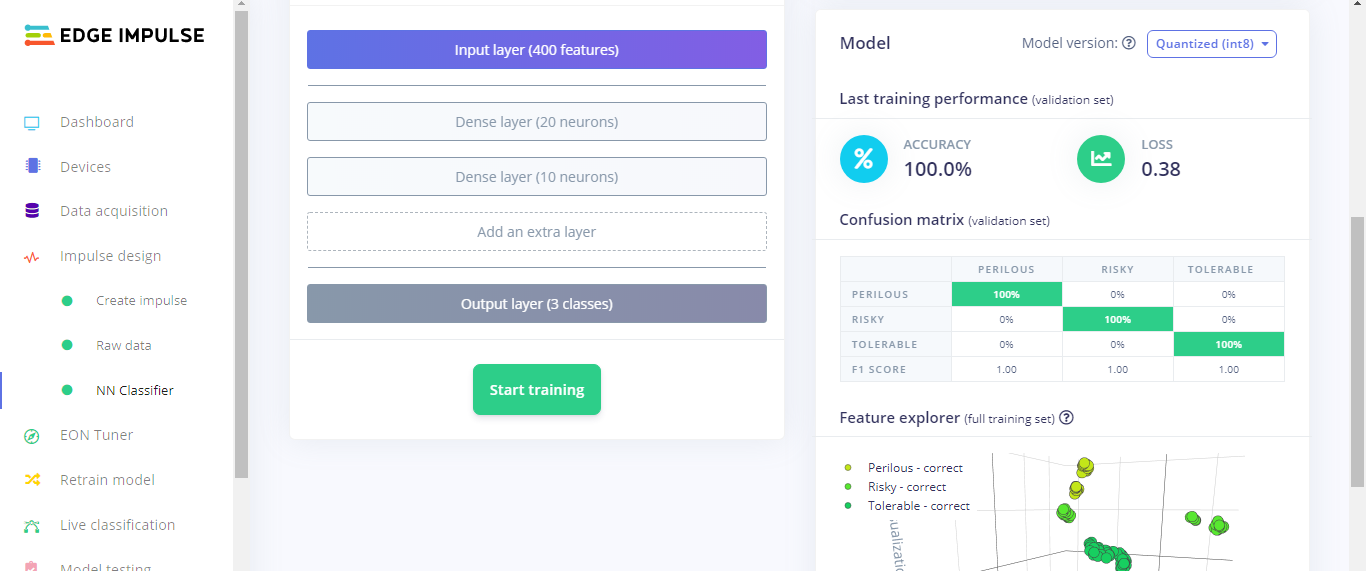Click help icon beside Model version
1366x571 pixels.
tap(1129, 44)
